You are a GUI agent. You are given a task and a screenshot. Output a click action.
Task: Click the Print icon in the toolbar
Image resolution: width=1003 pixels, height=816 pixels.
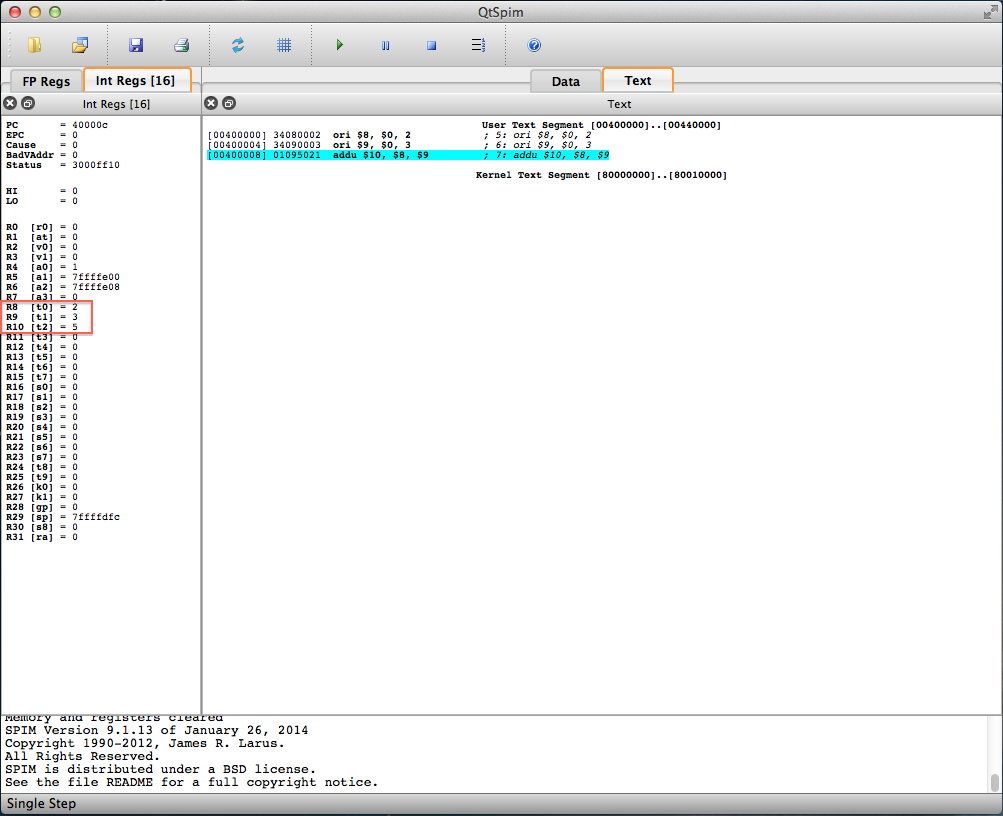[181, 45]
